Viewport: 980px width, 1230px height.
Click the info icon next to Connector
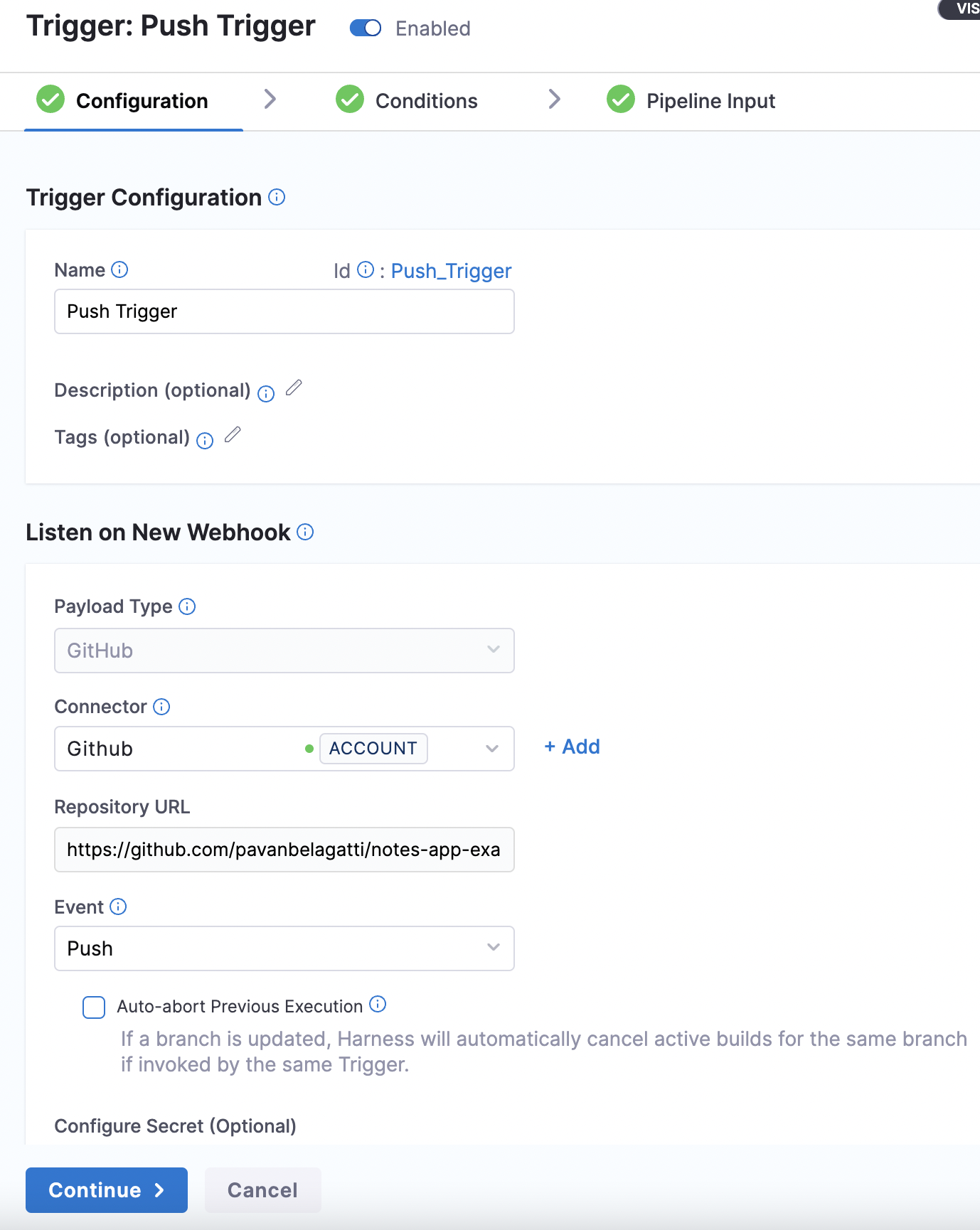[161, 706]
